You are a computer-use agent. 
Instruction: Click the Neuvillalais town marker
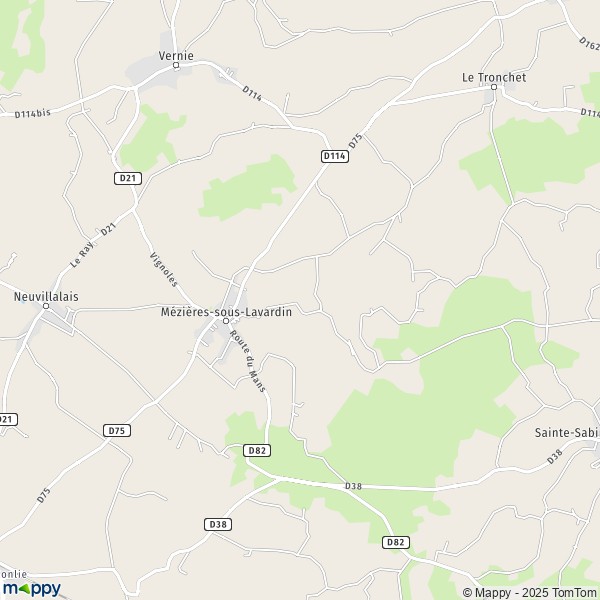[46, 306]
